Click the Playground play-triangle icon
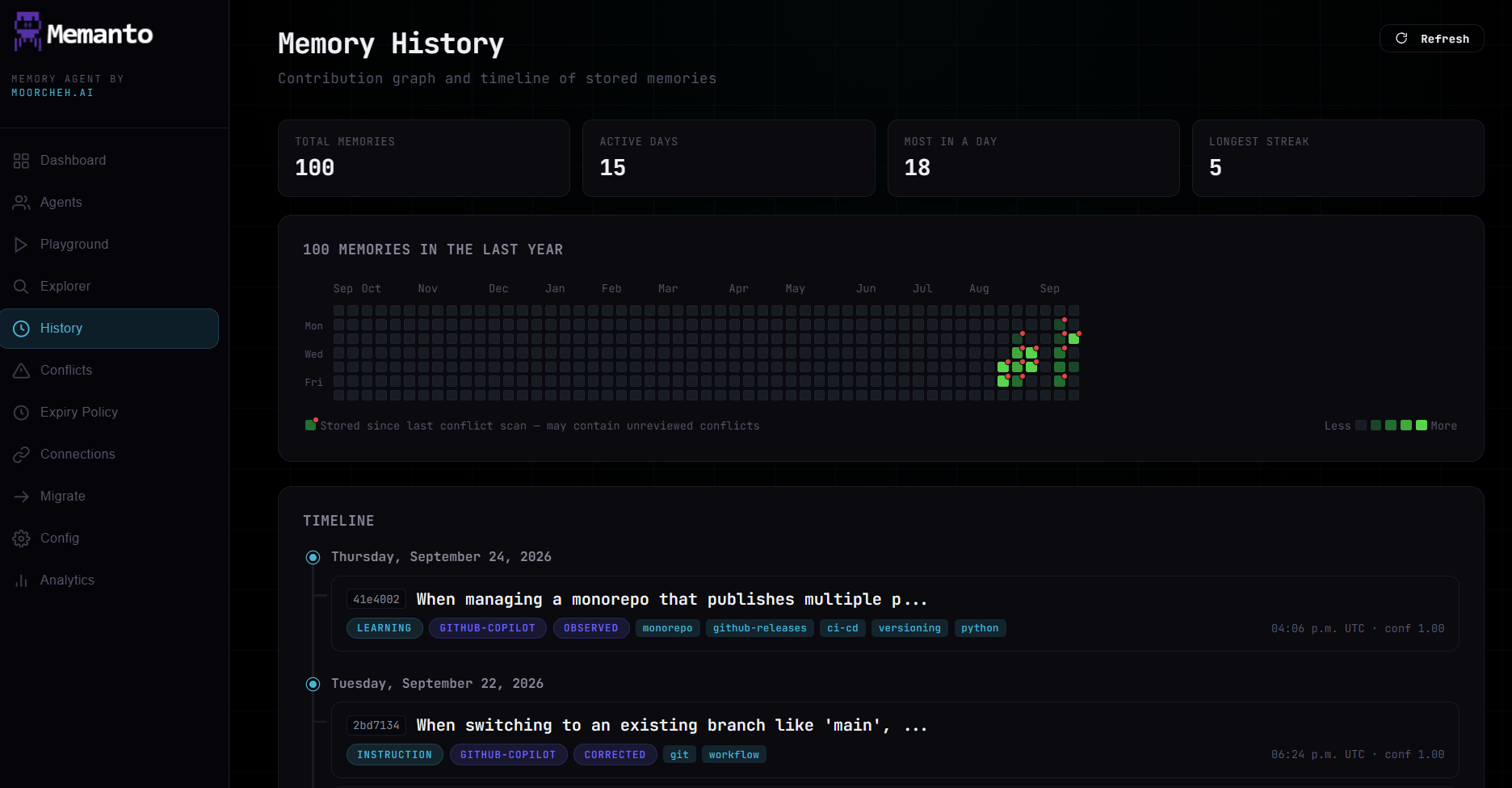 tap(21, 245)
